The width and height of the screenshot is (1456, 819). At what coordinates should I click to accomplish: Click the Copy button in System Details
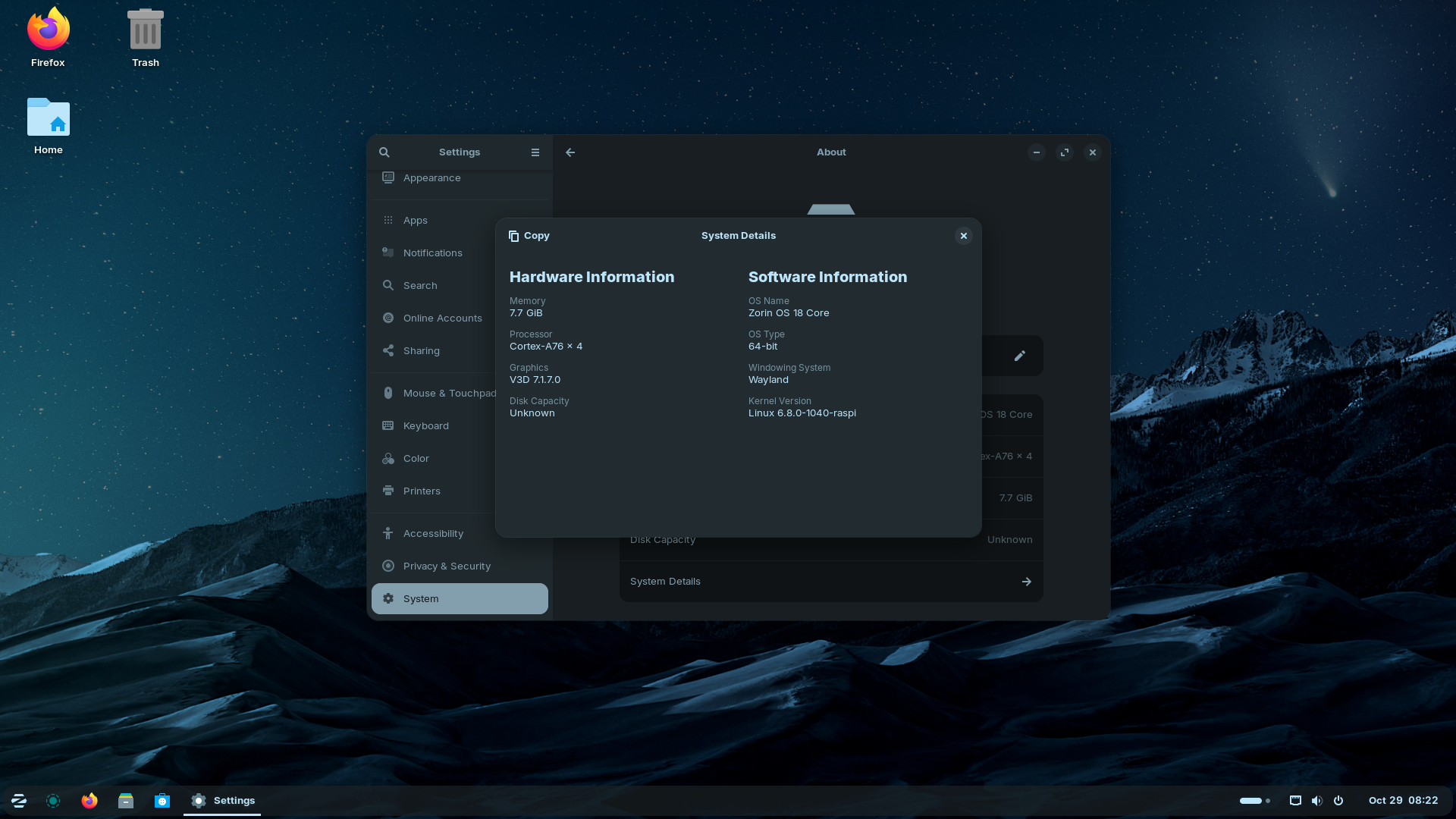tap(529, 236)
